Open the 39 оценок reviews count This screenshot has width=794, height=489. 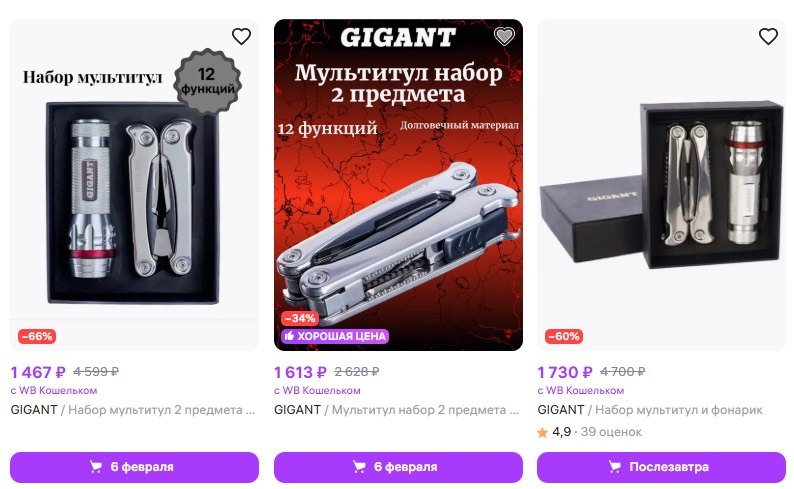tap(611, 432)
